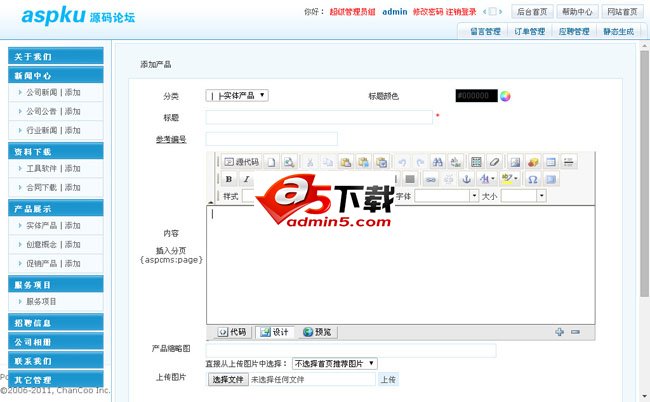The height and width of the screenshot is (402, 650).
Task: Click the insert image icon
Action: (x=515, y=162)
